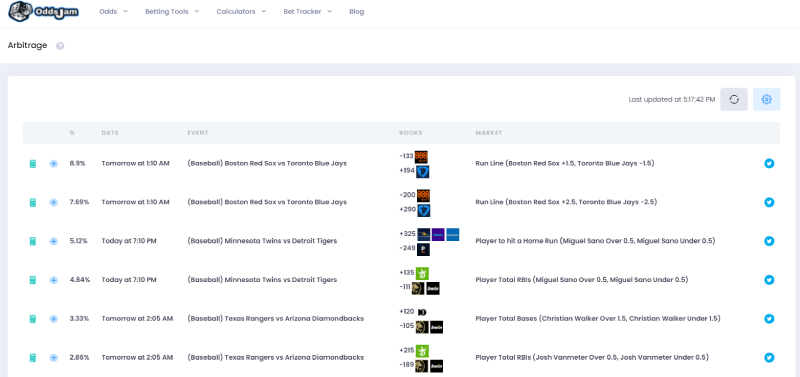Open arbitrage settings gear
Viewport: 800px width, 377px height.
[x=766, y=99]
